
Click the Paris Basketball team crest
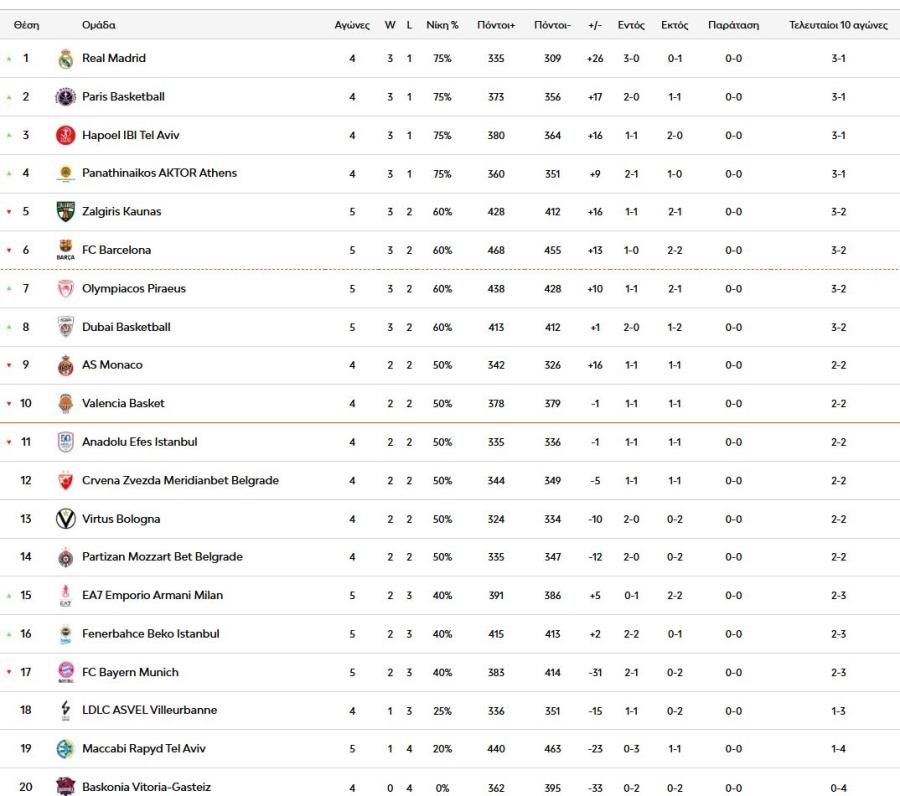pos(65,97)
